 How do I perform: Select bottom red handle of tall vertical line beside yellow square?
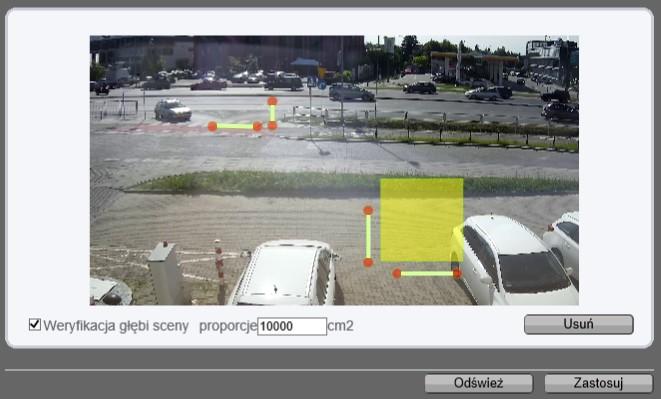(x=368, y=263)
